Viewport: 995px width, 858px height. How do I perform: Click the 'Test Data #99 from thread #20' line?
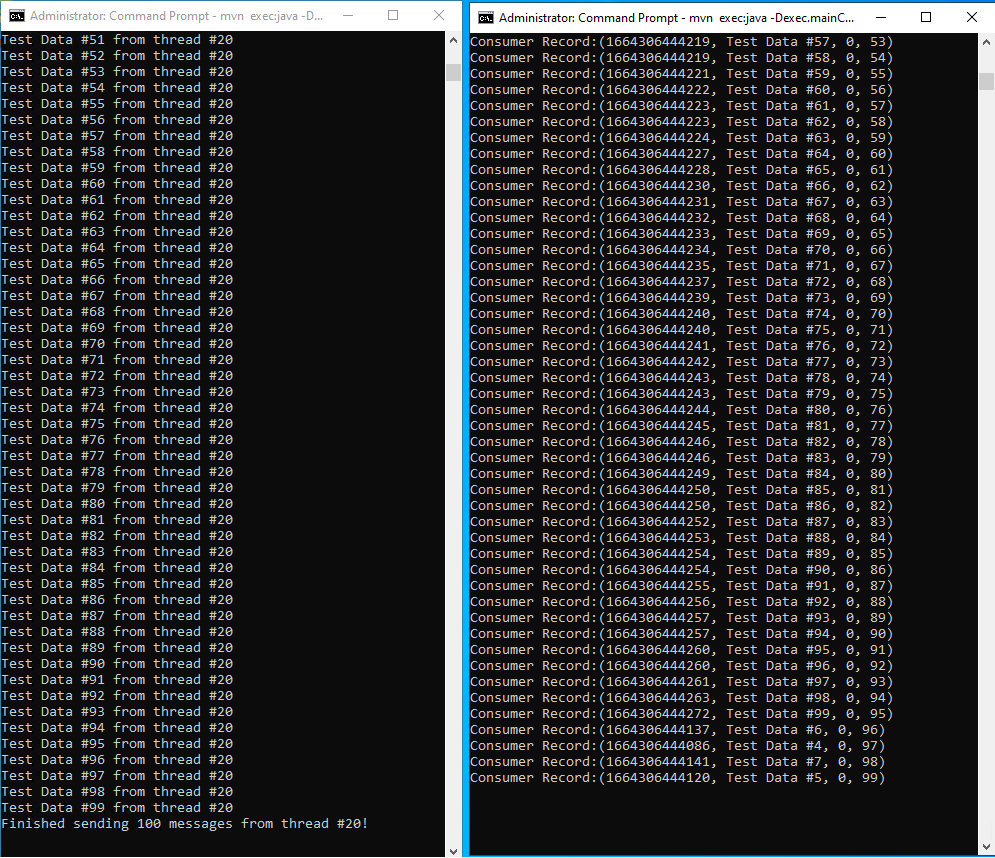point(117,808)
